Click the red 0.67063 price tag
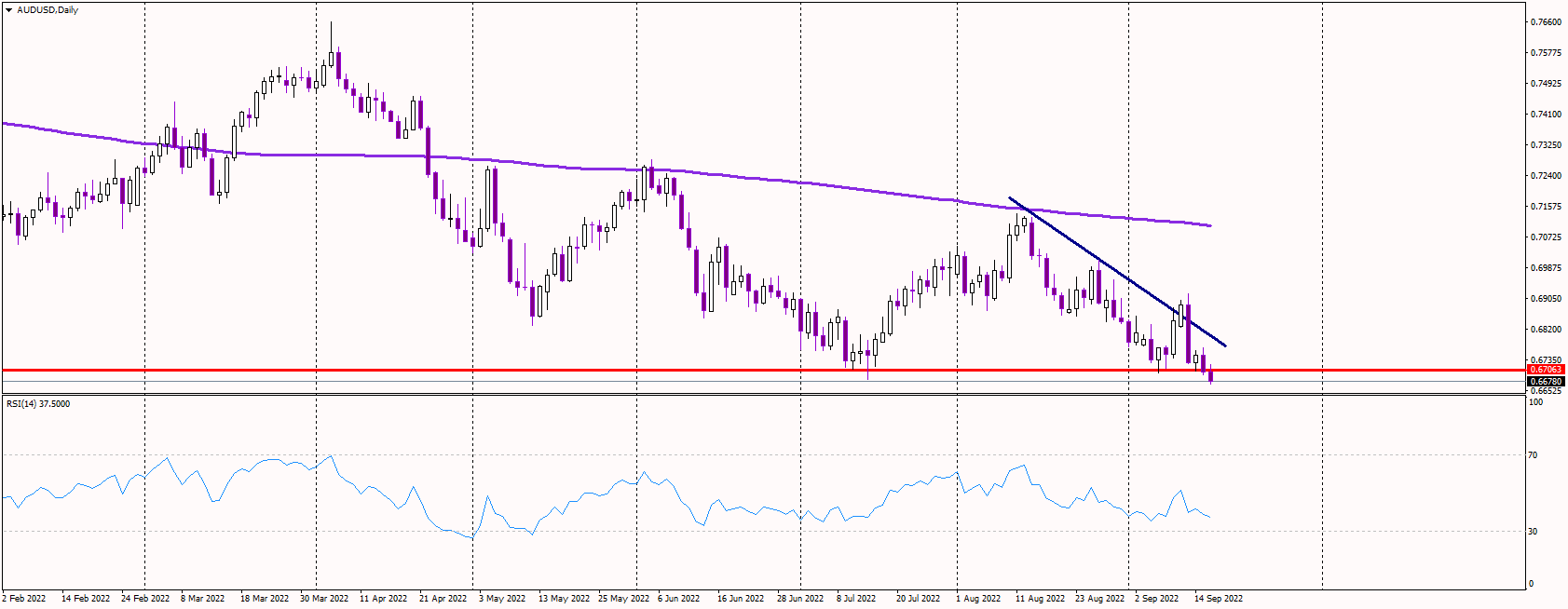This screenshot has width=1568, height=609. pyautogui.click(x=1546, y=370)
